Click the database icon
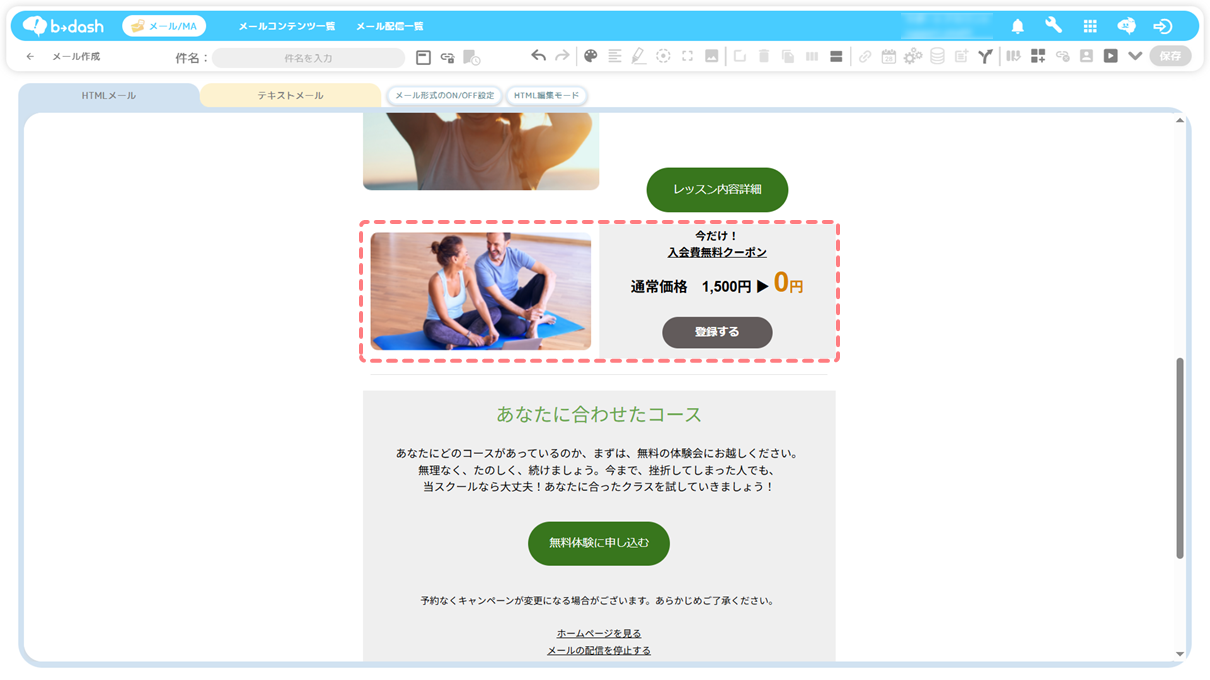Screen dimensions: 1210x680 pyautogui.click(x=937, y=56)
